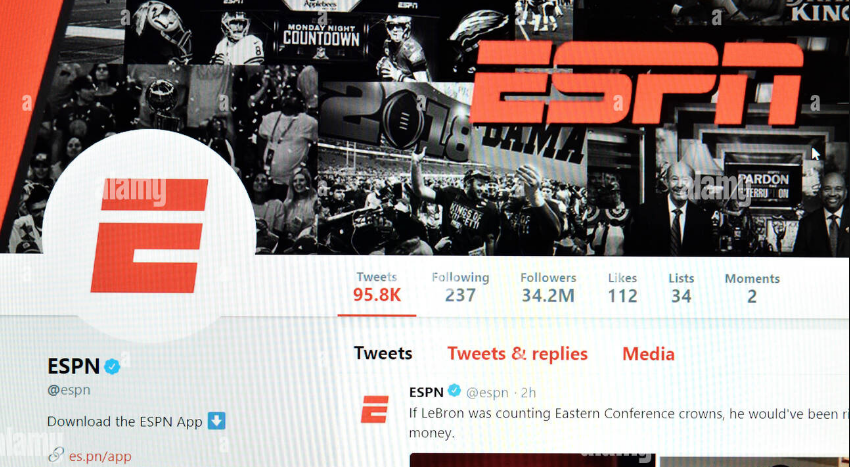
Task: Click the ESPN logo in header banner
Action: (x=636, y=82)
